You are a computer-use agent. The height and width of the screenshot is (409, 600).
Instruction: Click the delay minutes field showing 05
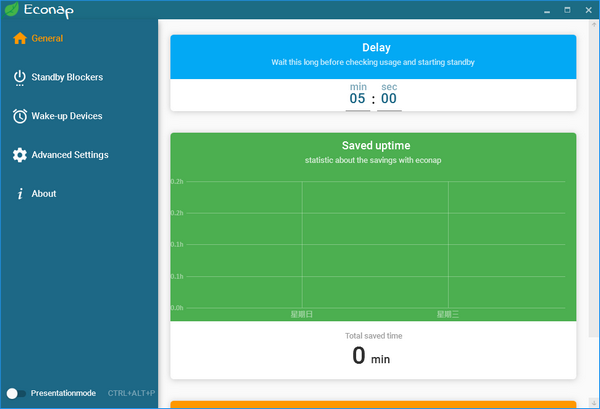coord(358,98)
